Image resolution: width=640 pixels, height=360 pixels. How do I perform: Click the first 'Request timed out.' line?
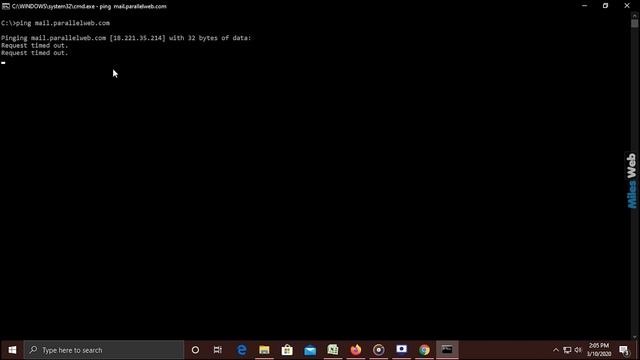pyautogui.click(x=35, y=46)
